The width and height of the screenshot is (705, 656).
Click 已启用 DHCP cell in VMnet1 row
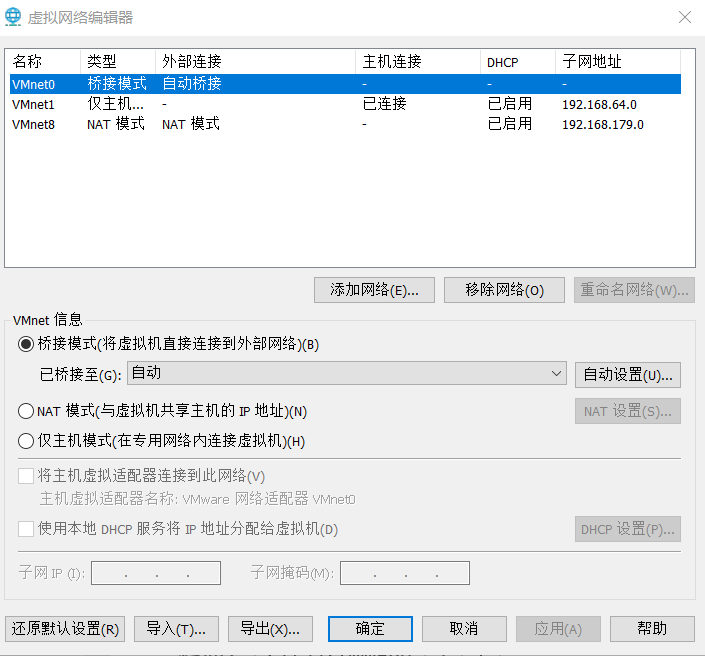pyautogui.click(x=510, y=104)
